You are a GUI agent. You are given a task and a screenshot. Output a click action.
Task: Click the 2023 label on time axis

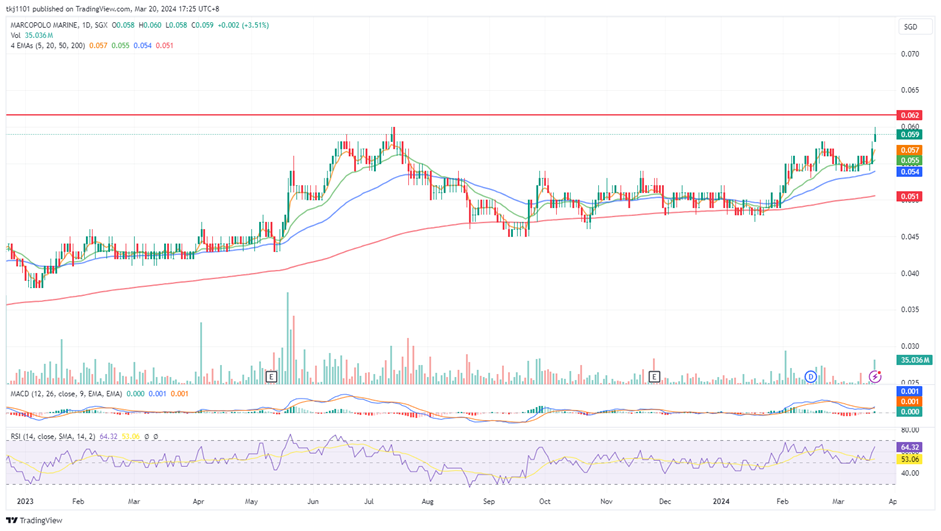(25, 502)
